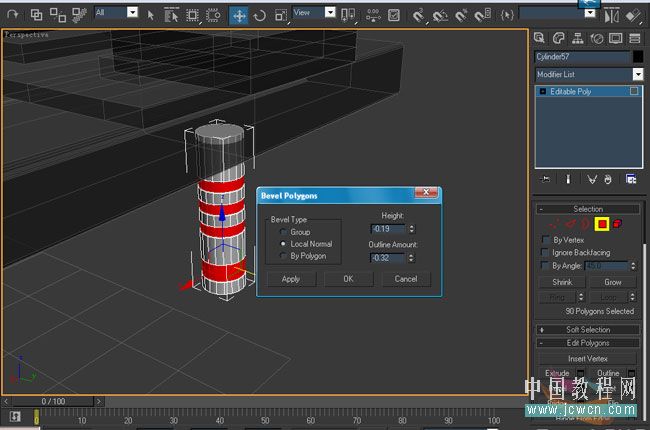Click Apply in Bevel Polygons dialog
This screenshot has width=650, height=430.
pyautogui.click(x=291, y=279)
